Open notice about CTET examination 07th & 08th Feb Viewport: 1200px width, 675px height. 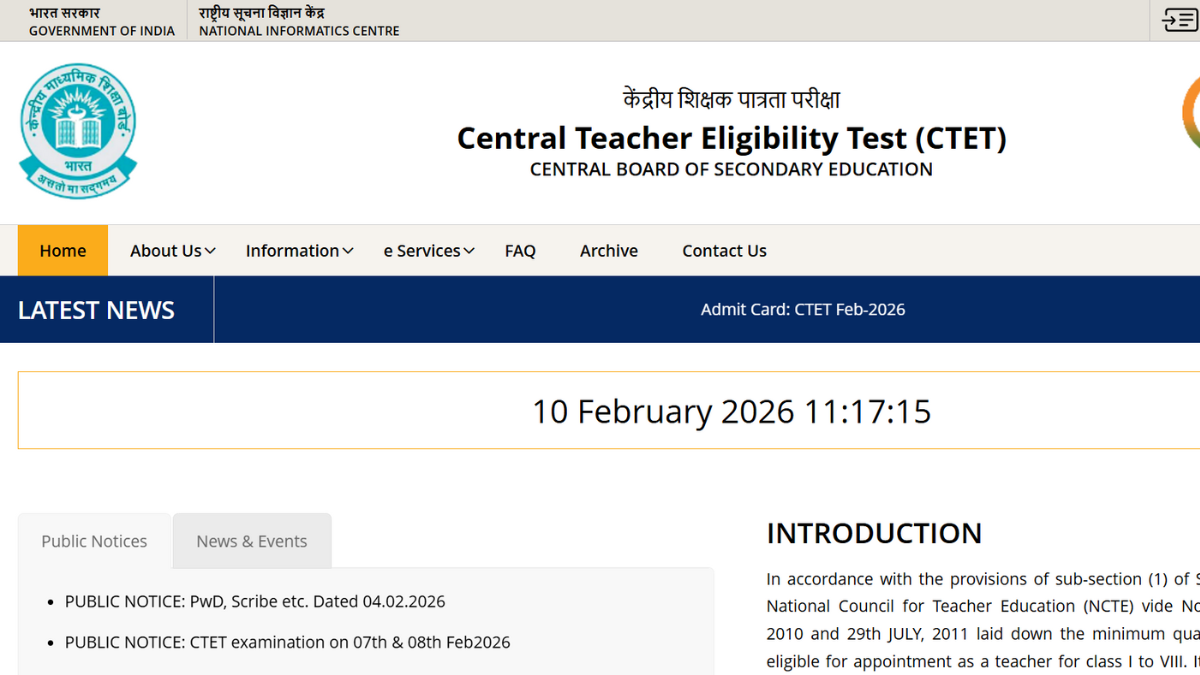pyautogui.click(x=287, y=642)
